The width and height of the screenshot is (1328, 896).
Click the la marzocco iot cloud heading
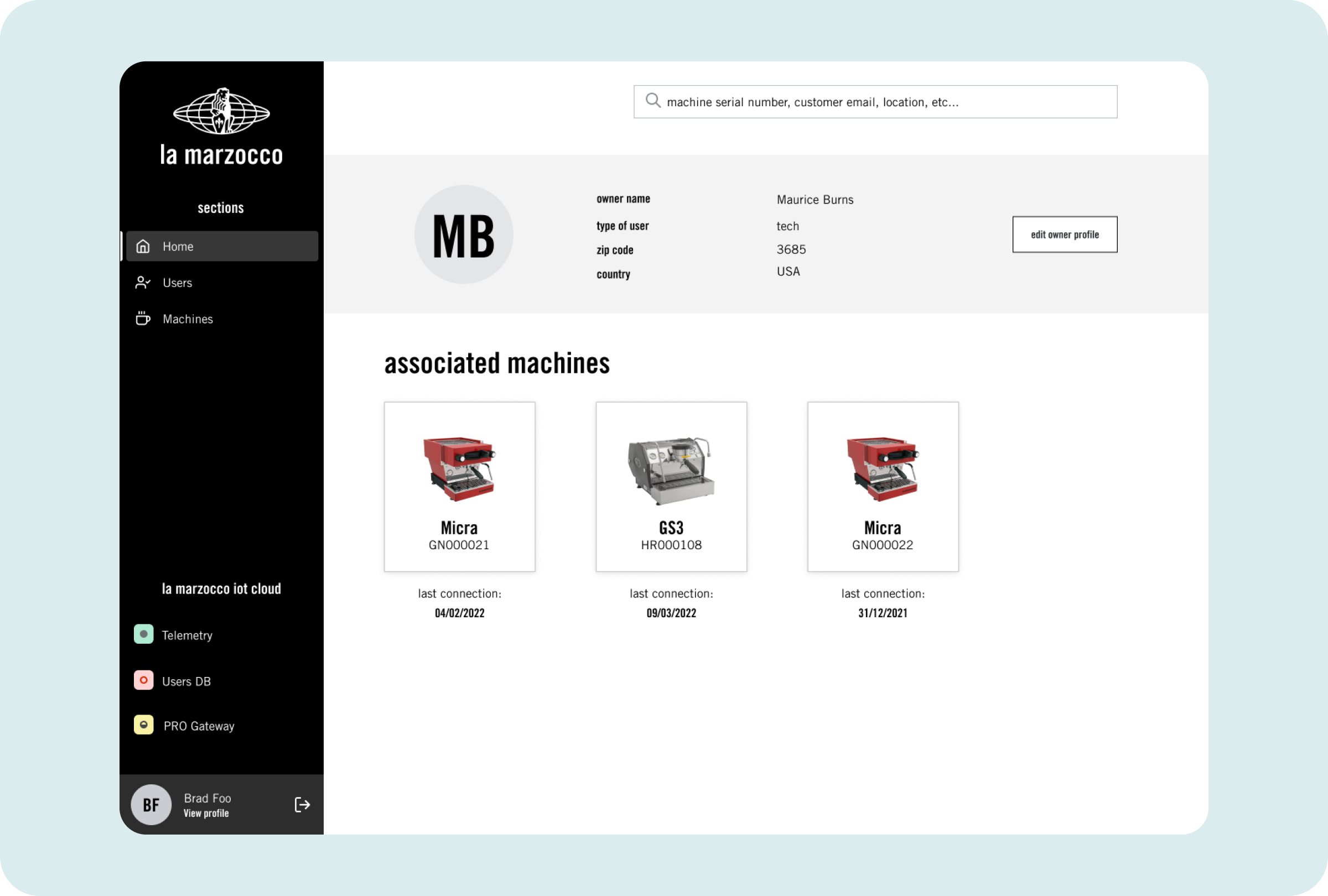click(222, 589)
